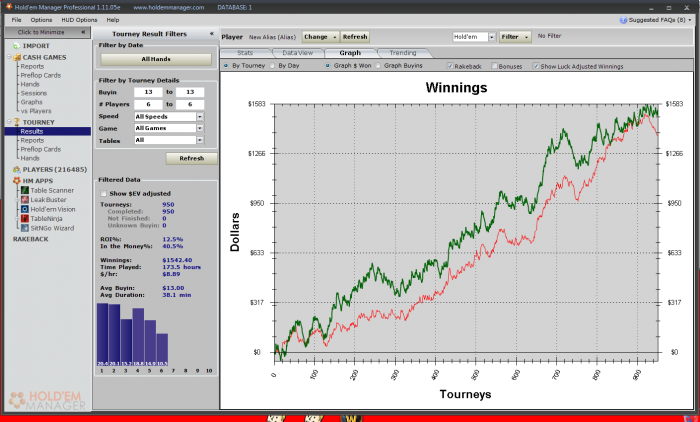Click the RAKEBACK sidebar link
The image size is (700, 422).
(x=30, y=239)
